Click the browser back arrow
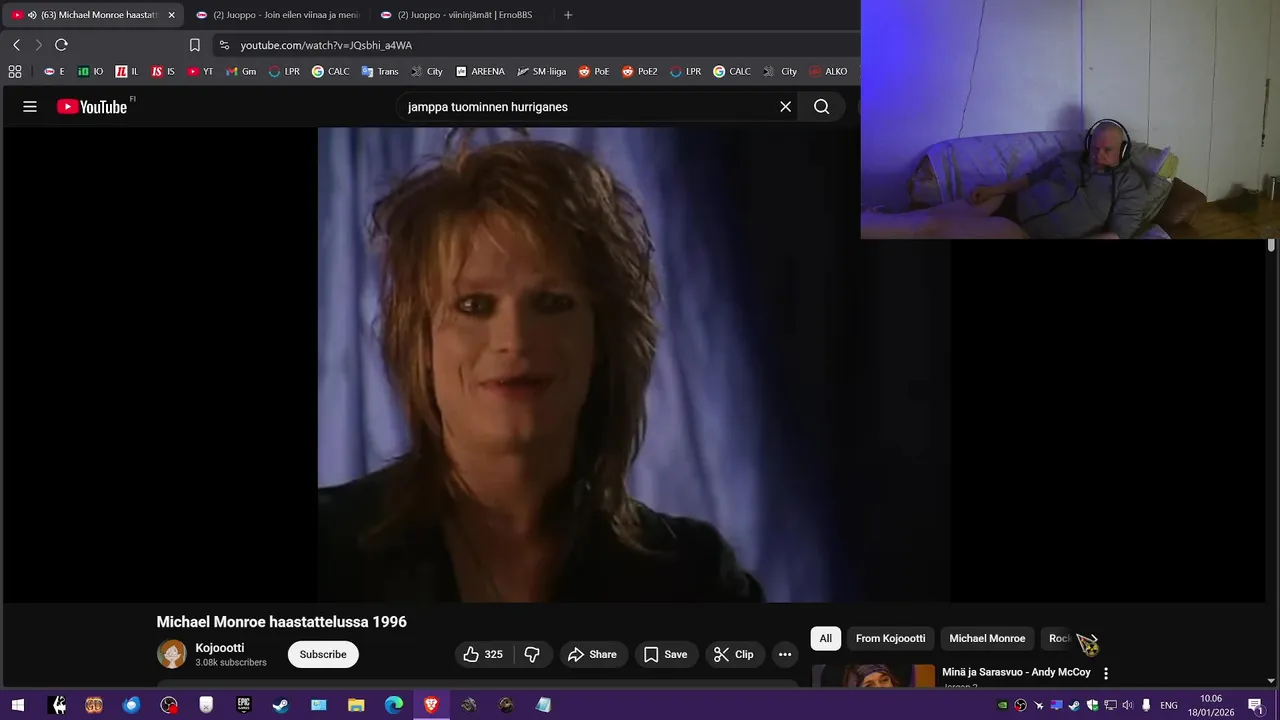The image size is (1280, 720). coord(16,45)
